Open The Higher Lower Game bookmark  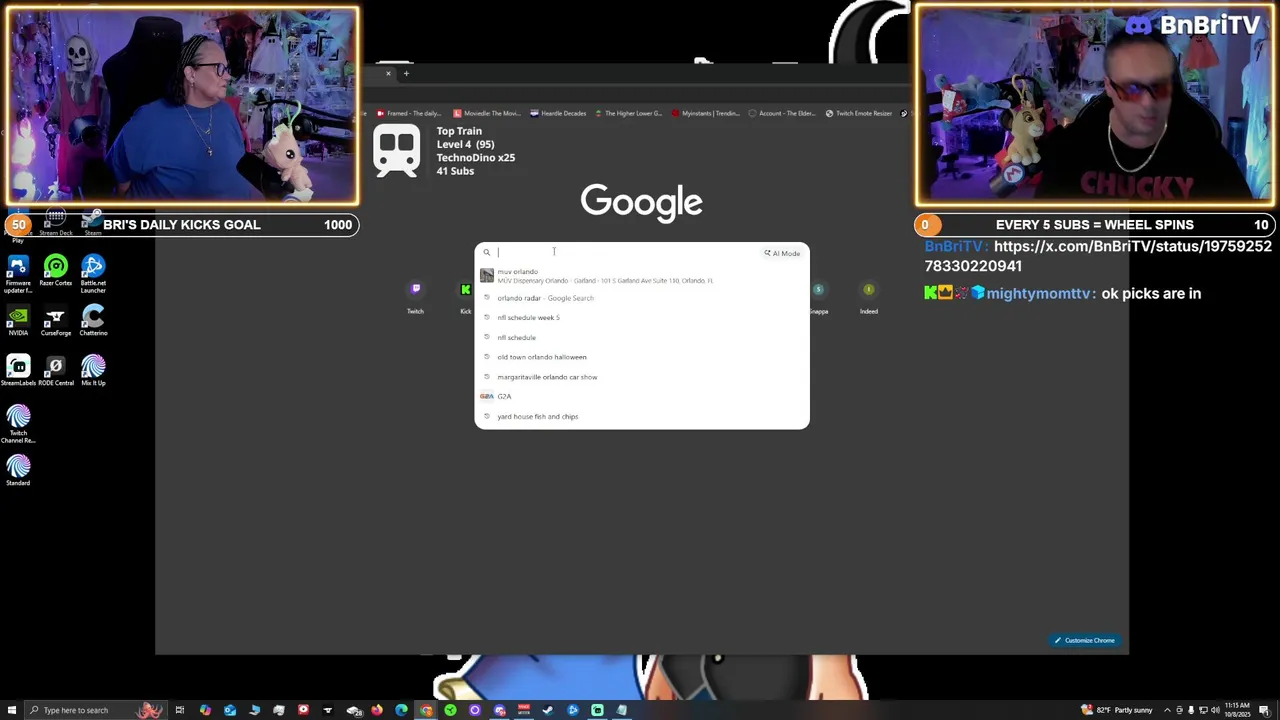[x=628, y=113]
